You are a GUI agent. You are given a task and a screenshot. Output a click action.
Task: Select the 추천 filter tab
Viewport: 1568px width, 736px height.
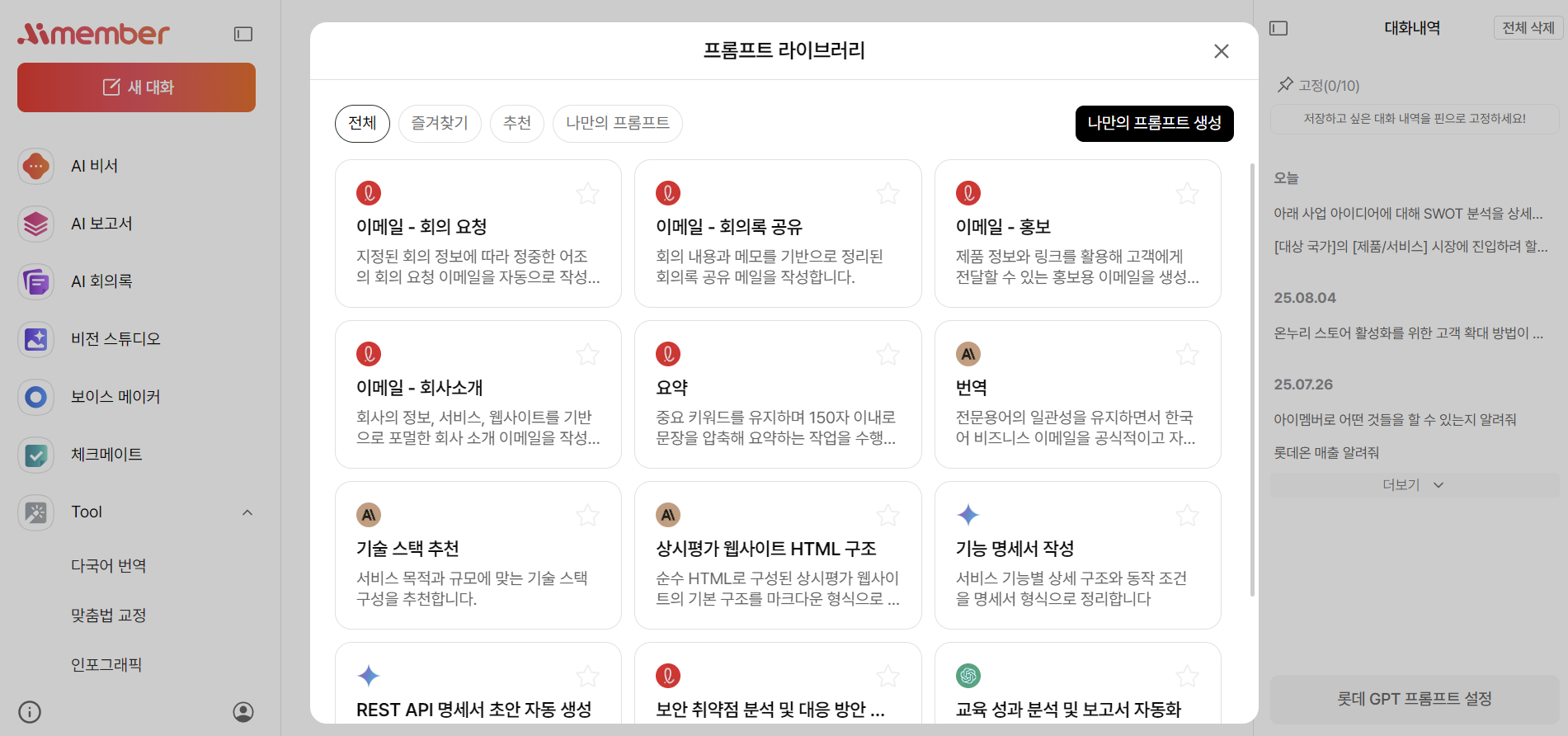tap(517, 123)
